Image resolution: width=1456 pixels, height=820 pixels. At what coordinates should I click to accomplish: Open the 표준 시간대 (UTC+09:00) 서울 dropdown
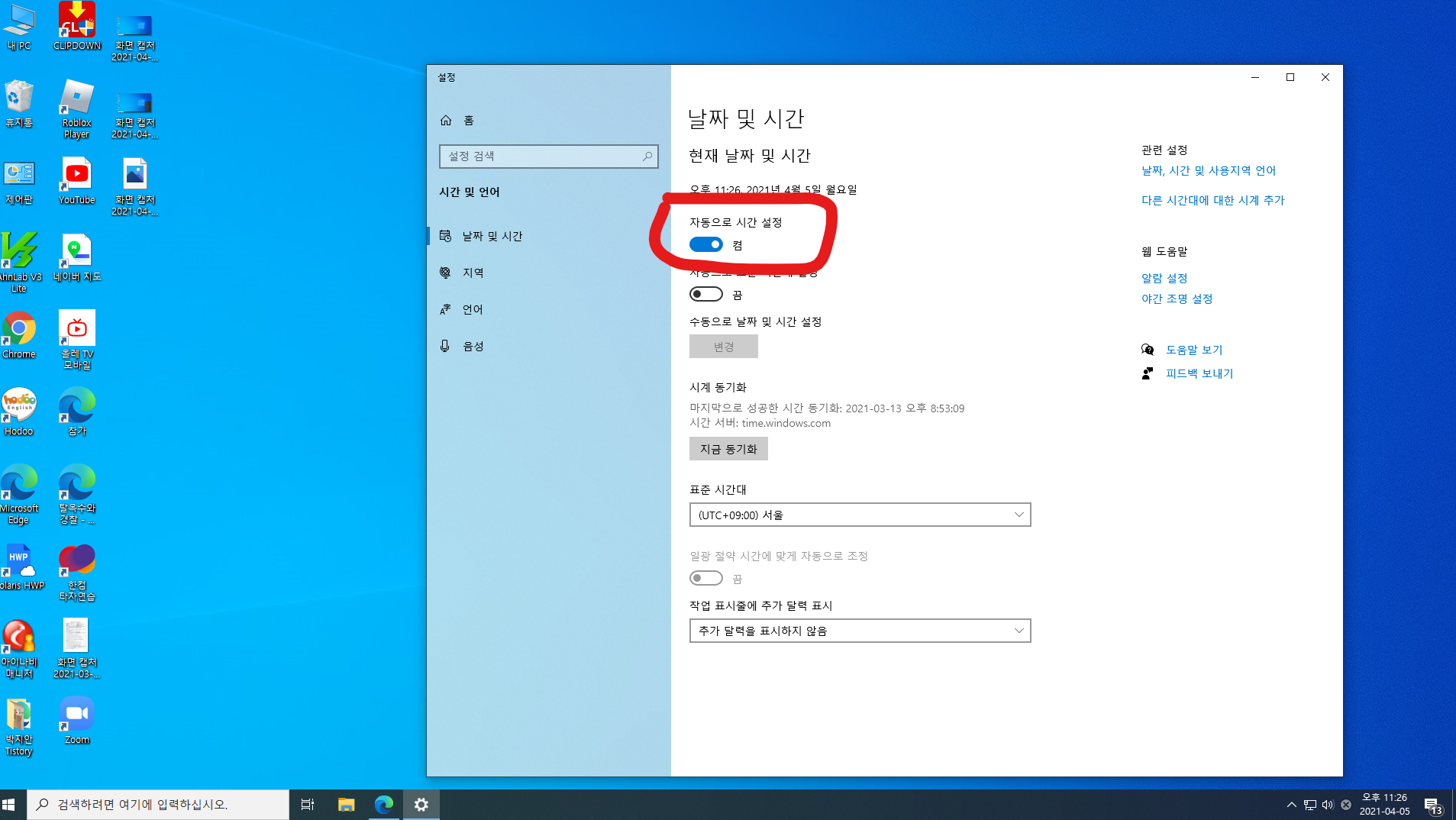click(x=860, y=515)
